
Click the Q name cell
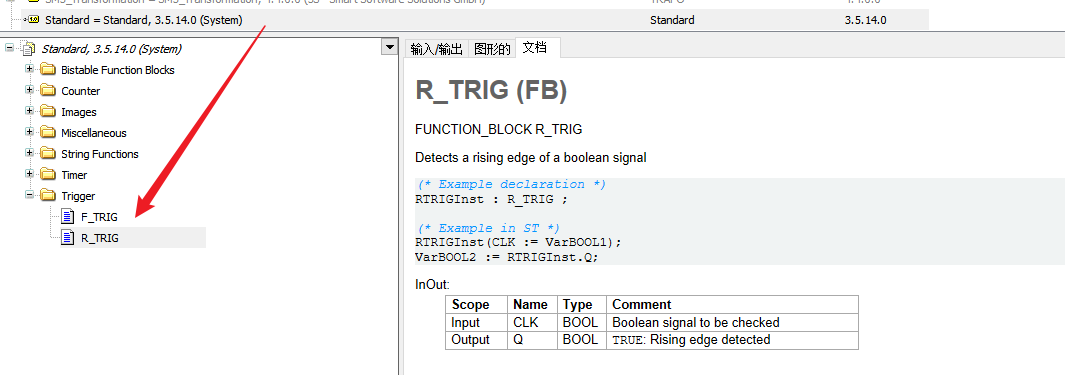pyautogui.click(x=532, y=340)
